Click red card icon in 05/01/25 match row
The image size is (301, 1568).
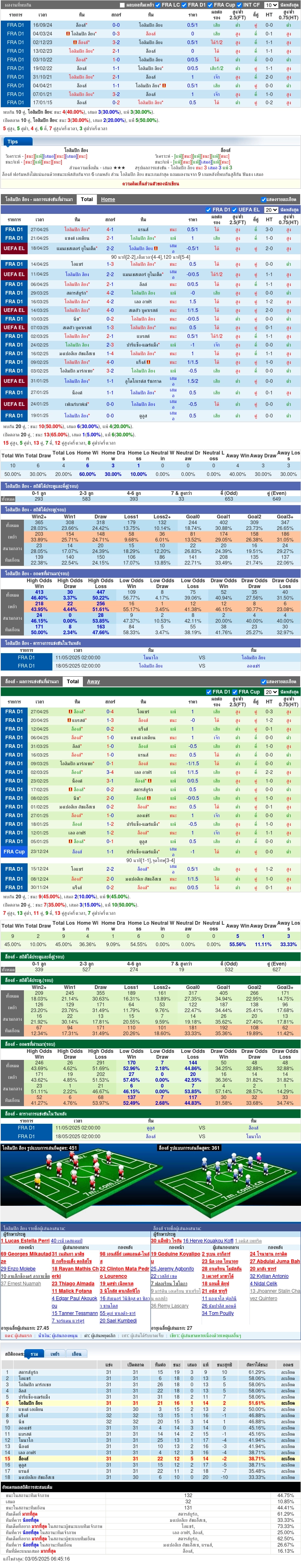click(70, 842)
